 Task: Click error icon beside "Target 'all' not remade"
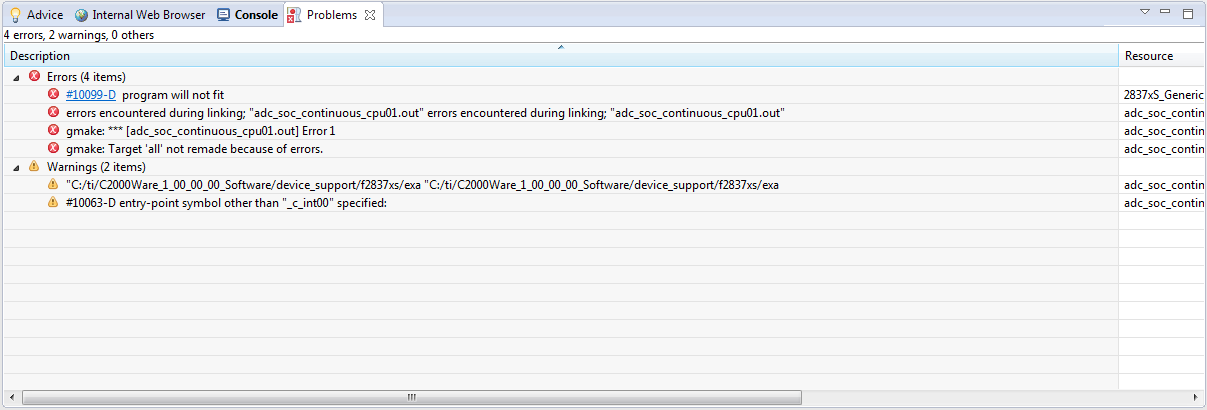(x=53, y=148)
